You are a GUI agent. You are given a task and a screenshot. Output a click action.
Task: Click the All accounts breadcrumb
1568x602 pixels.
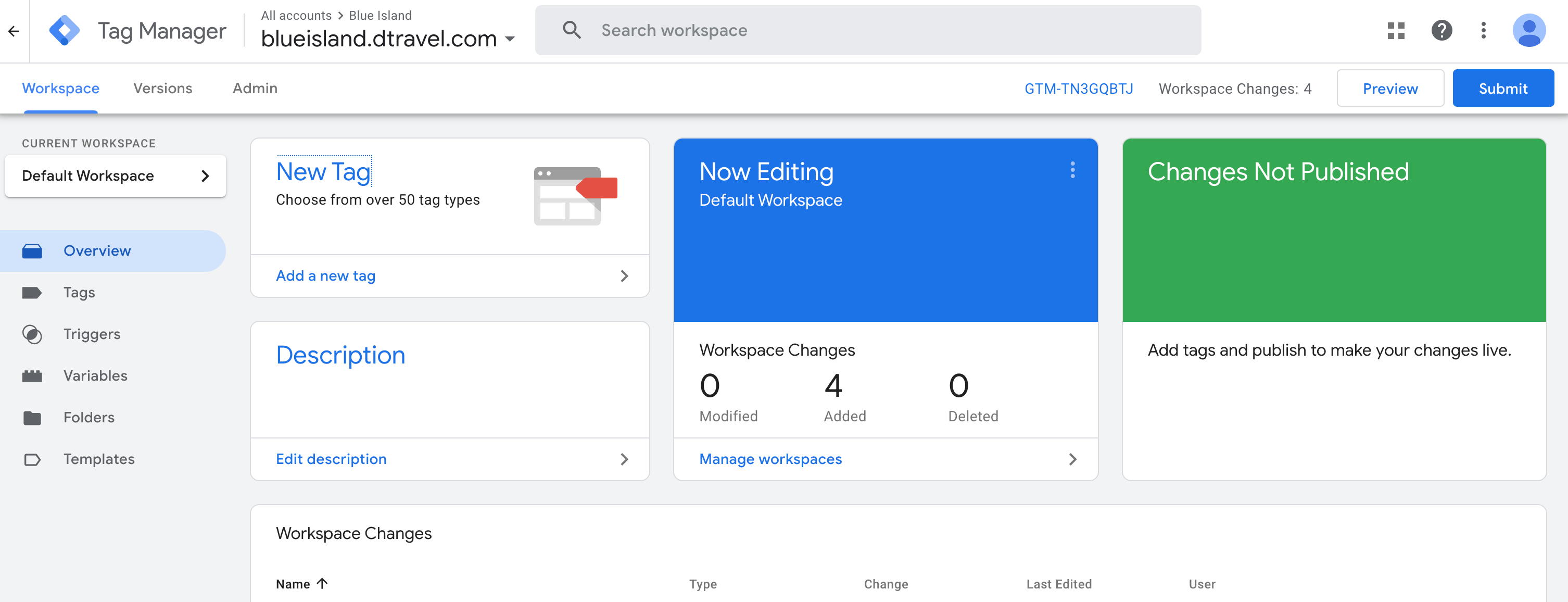296,15
